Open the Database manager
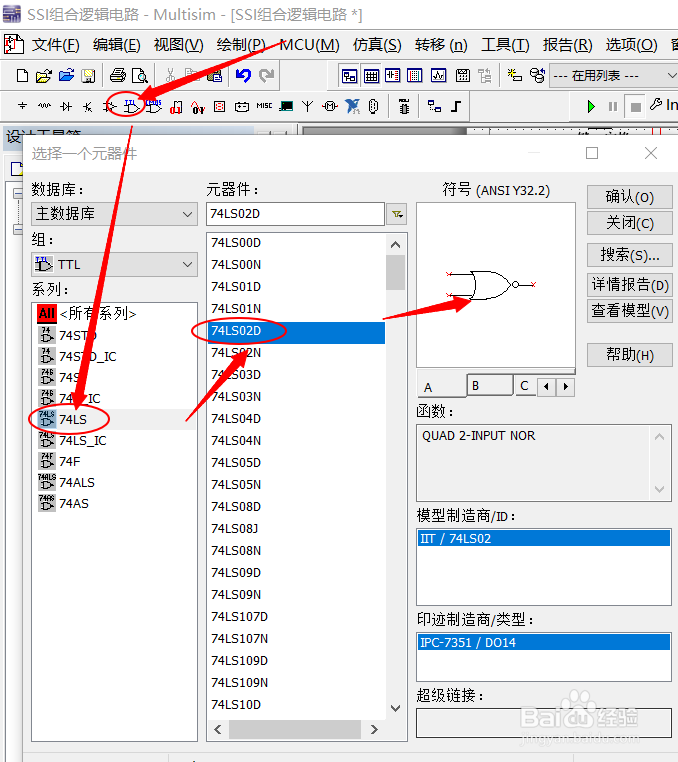 coord(537,75)
